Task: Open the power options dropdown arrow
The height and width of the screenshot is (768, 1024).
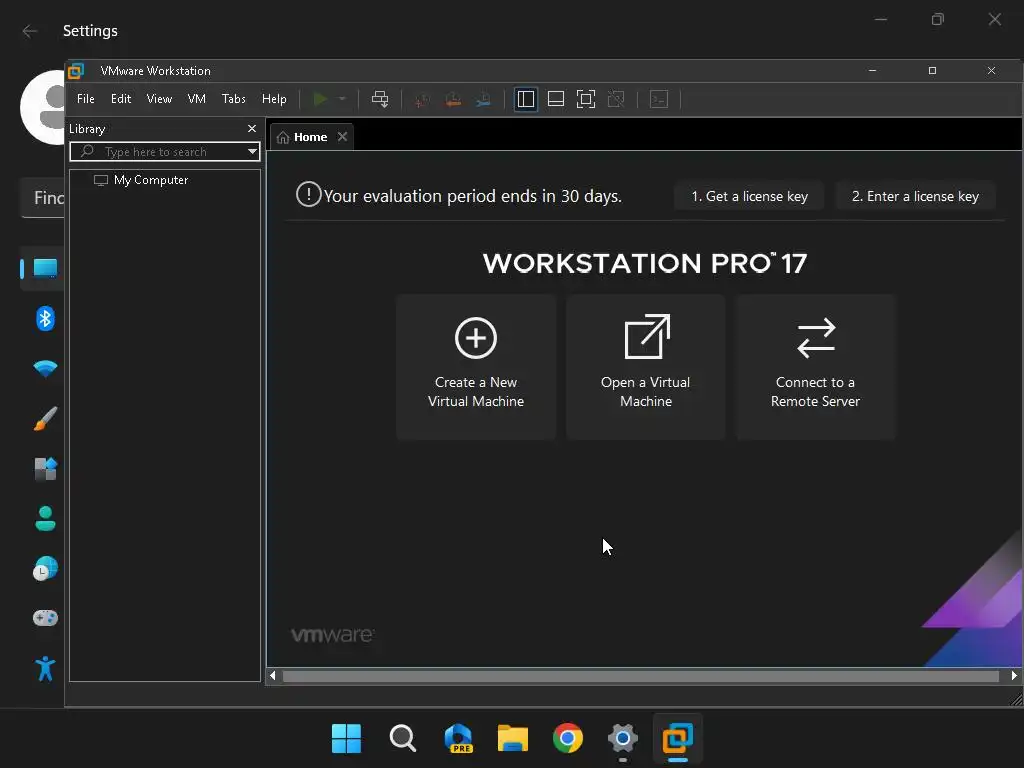Action: (x=342, y=99)
